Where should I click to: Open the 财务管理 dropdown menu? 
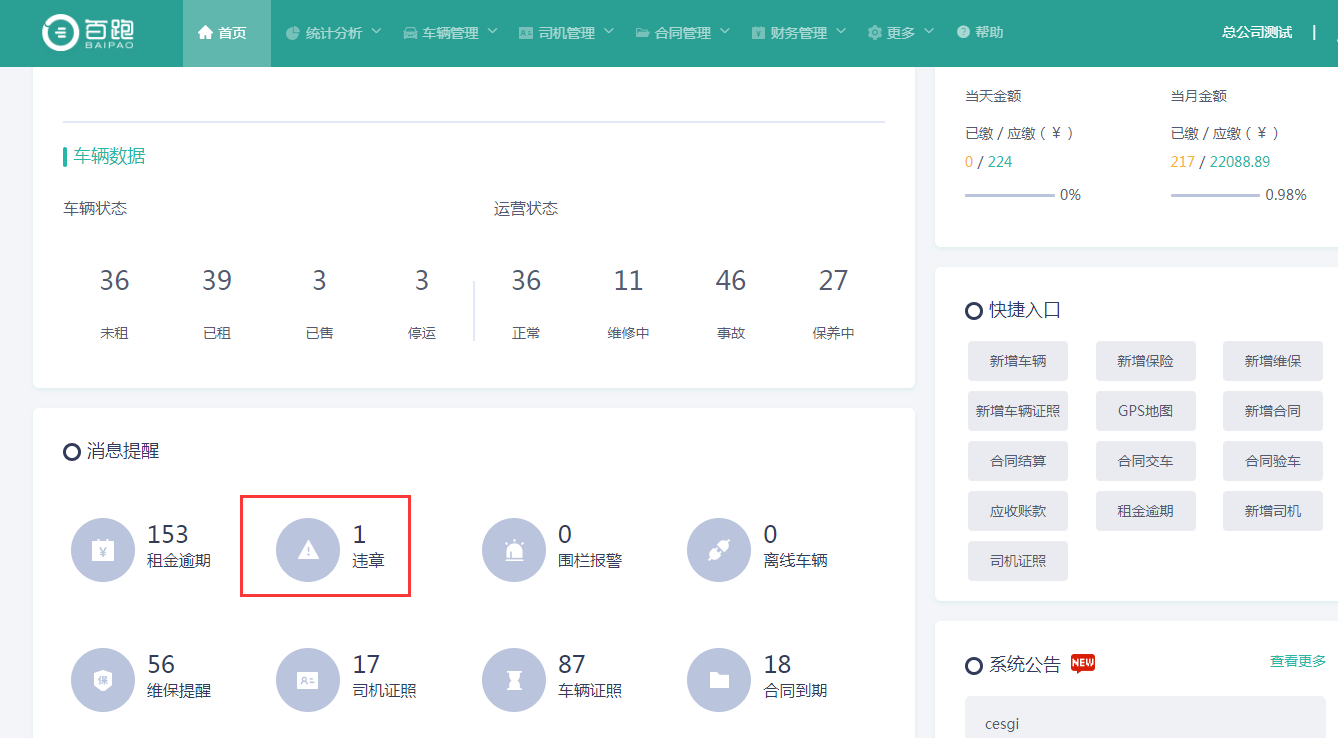(798, 33)
